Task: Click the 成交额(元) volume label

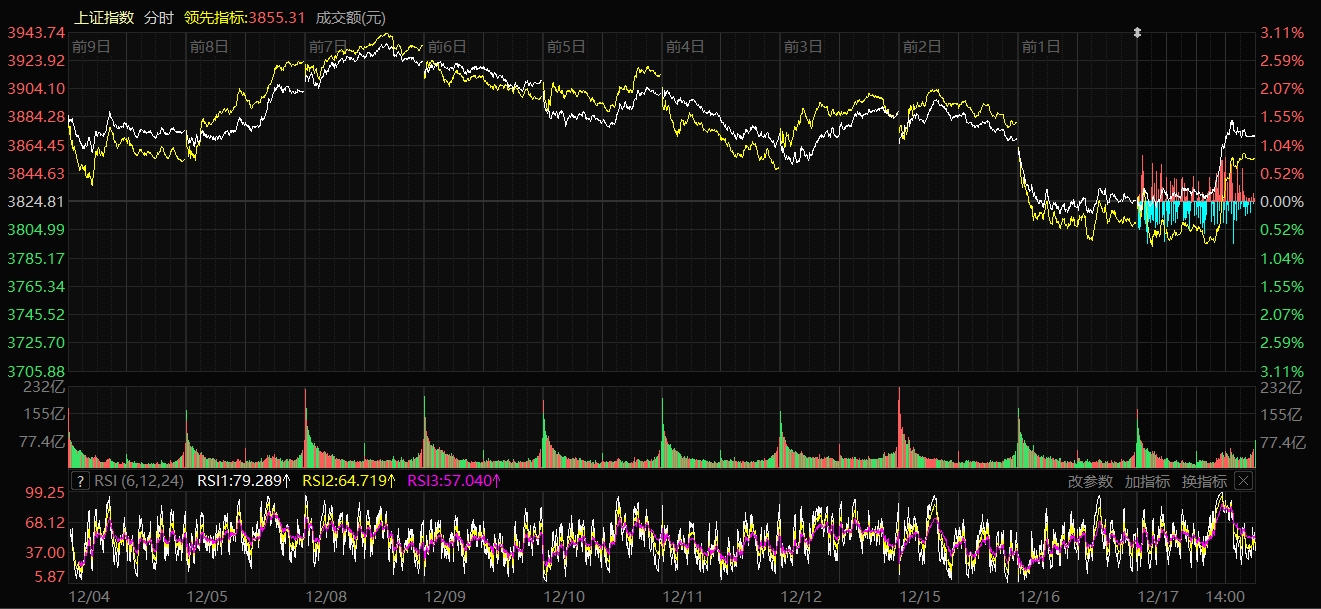Action: tap(350, 18)
